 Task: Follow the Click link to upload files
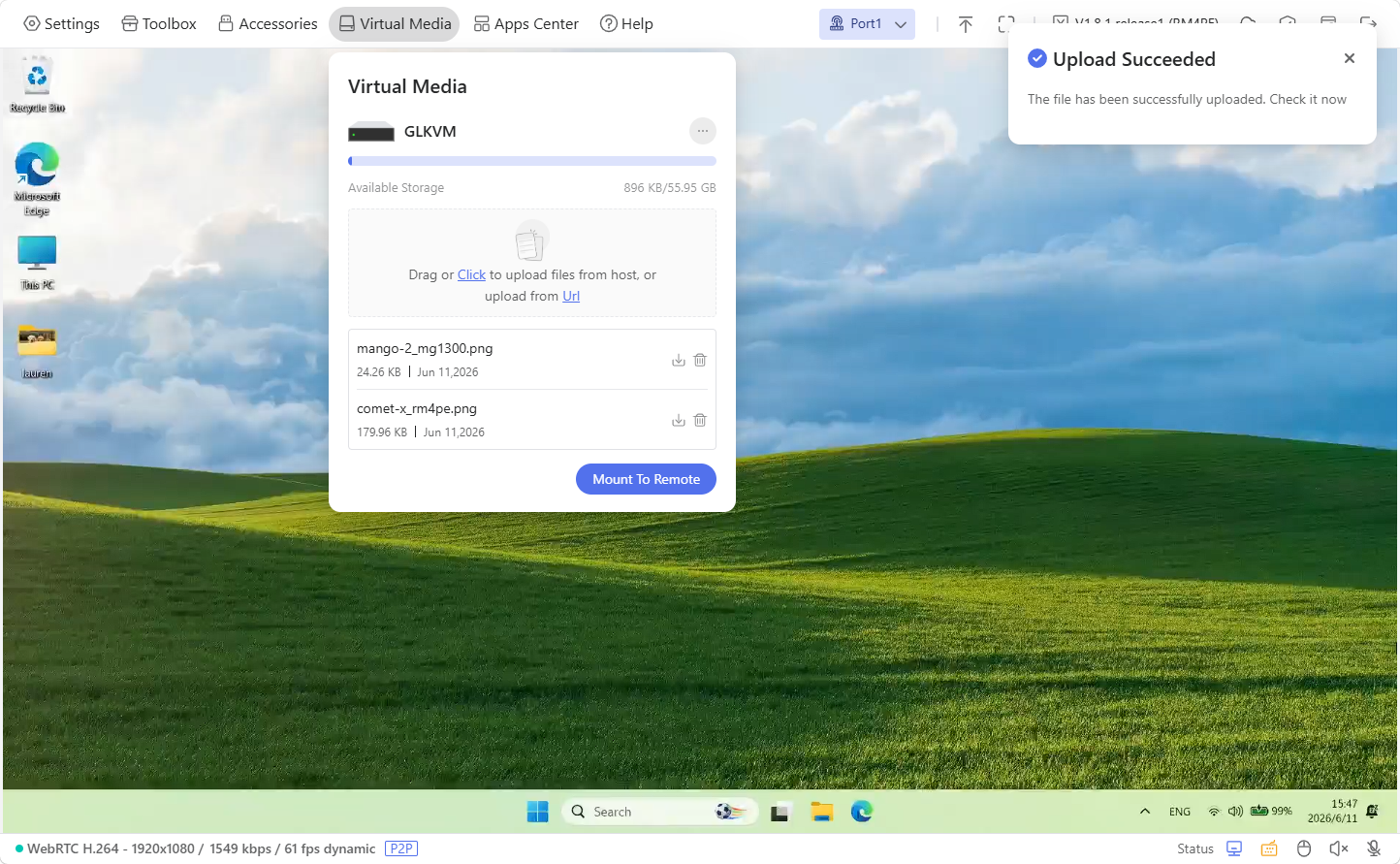[x=471, y=274]
